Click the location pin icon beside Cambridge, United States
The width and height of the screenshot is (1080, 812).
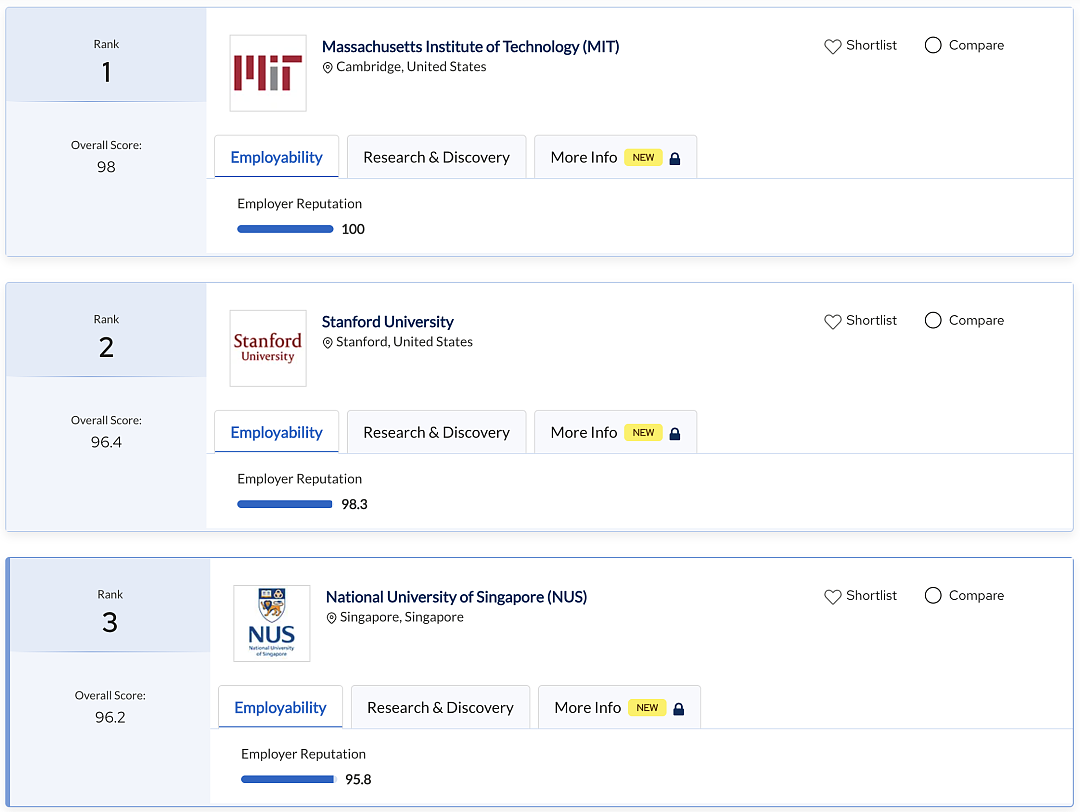click(328, 67)
